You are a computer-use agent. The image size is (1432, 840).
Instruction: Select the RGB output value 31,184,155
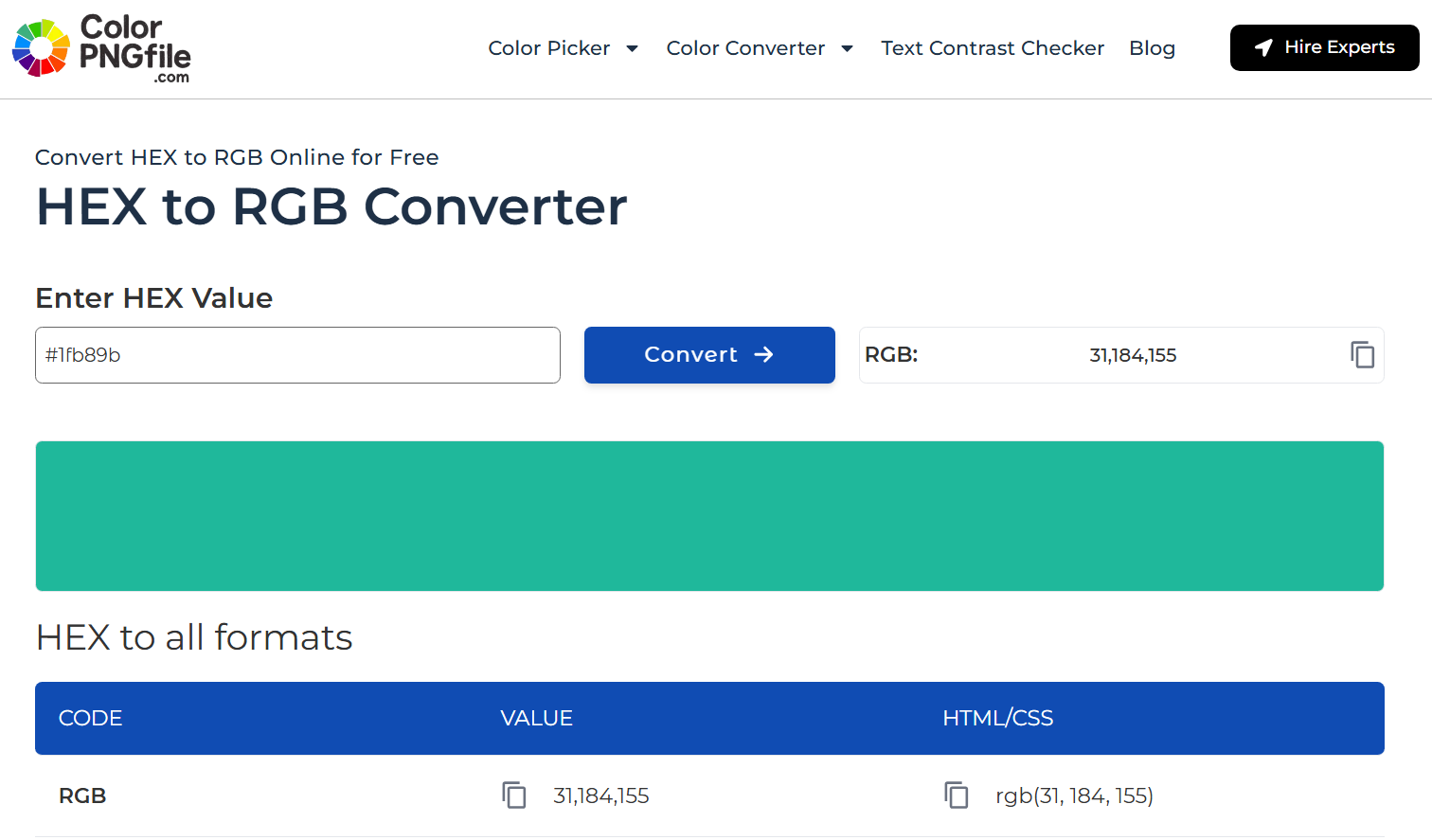(x=1133, y=355)
